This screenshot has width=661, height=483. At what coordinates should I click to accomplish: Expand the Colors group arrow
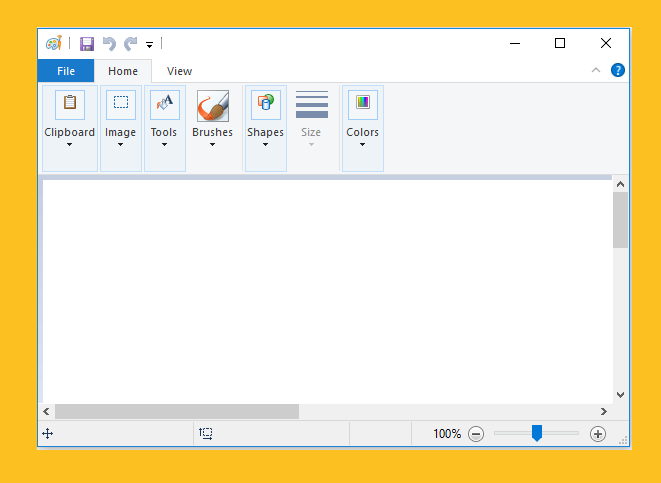[363, 145]
